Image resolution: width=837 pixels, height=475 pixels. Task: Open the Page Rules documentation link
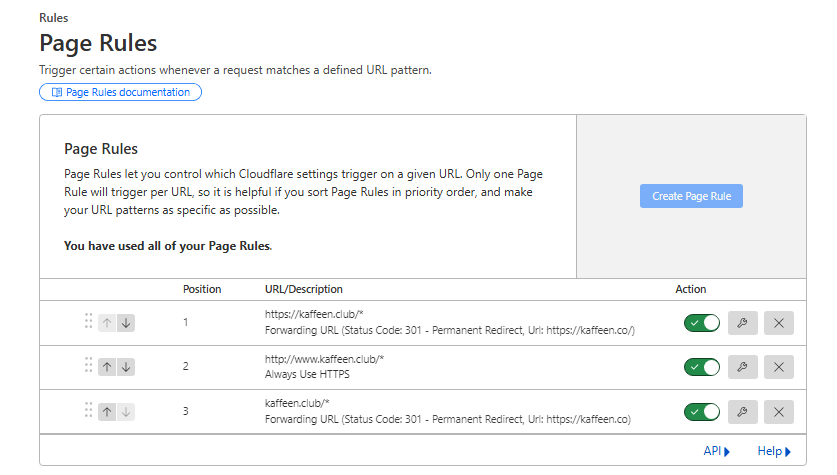click(120, 92)
